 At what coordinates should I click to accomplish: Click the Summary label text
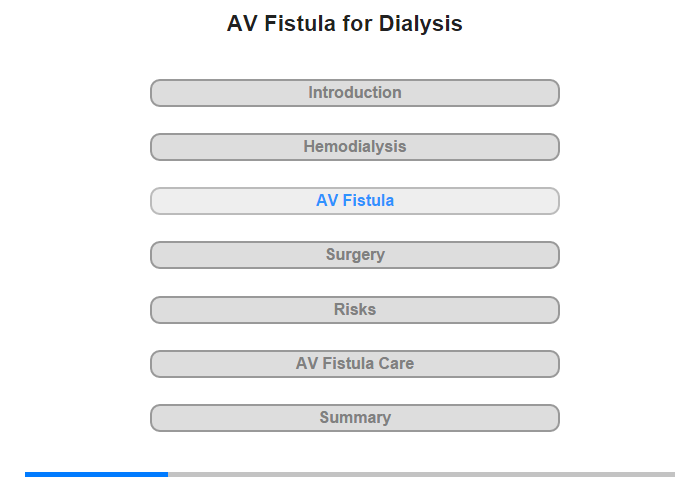click(355, 417)
